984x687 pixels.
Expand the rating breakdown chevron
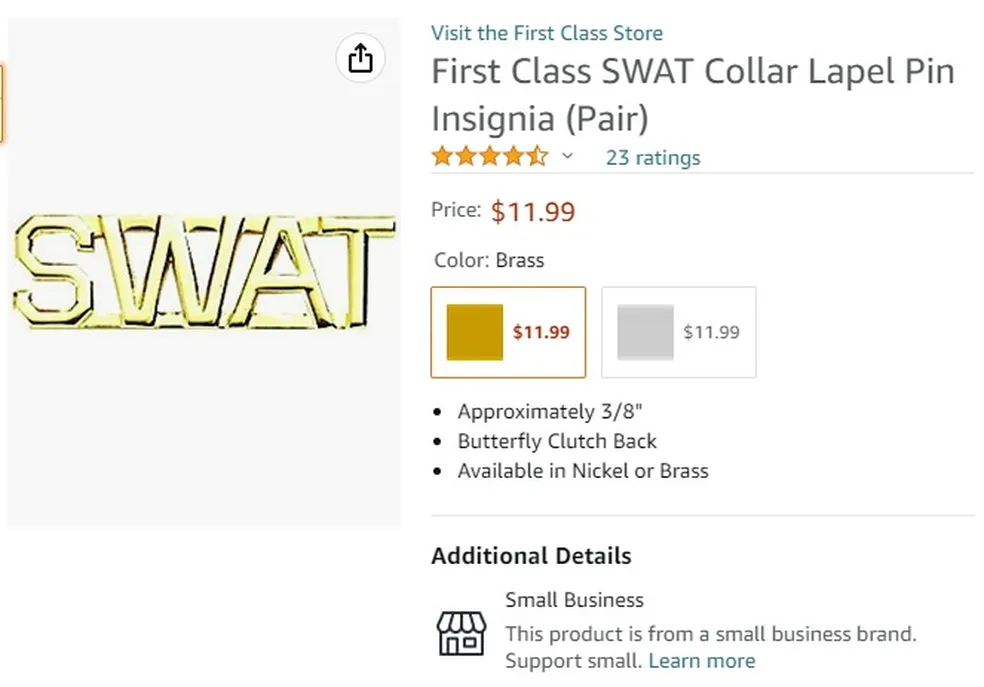[568, 156]
